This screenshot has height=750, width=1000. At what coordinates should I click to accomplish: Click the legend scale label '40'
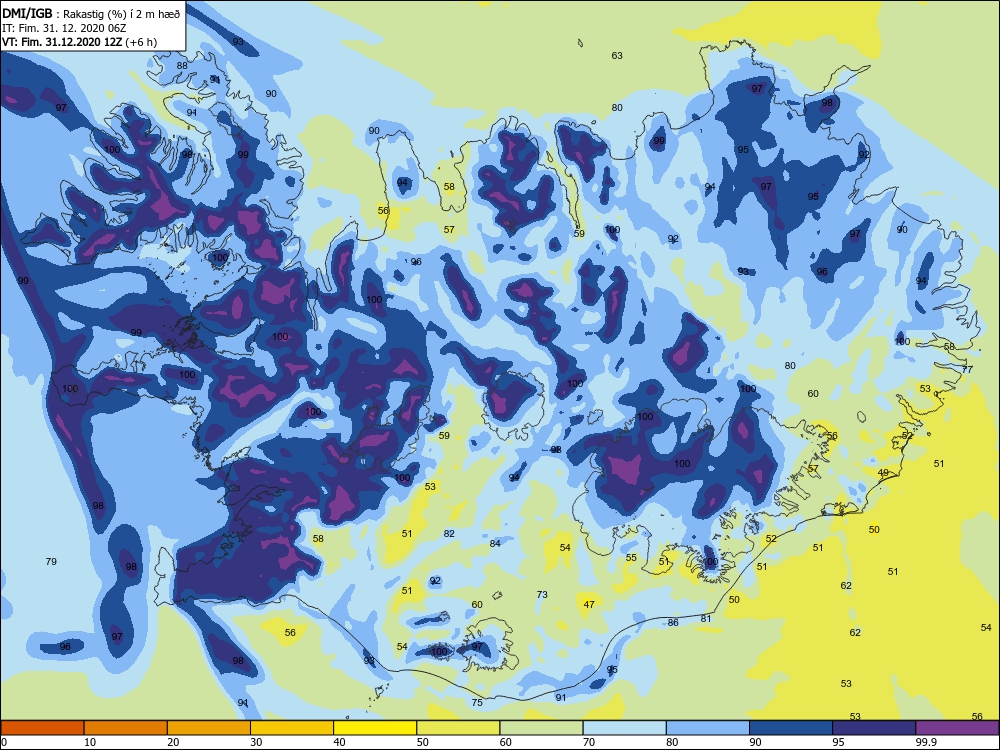pyautogui.click(x=339, y=742)
